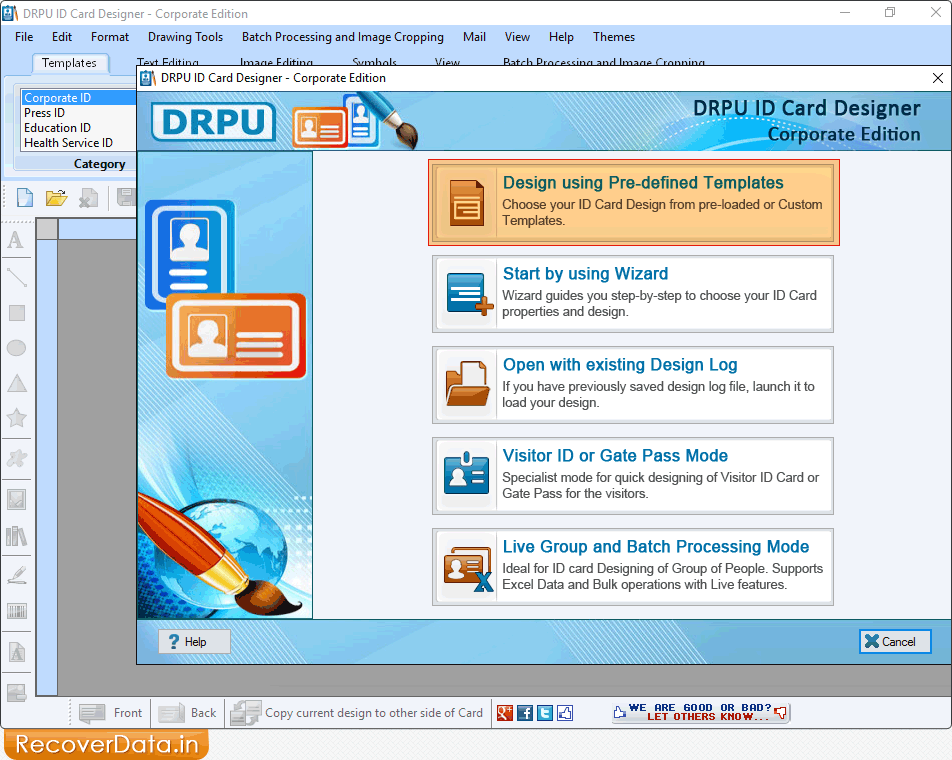952x760 pixels.
Task: Click the Cancel button
Action: pos(895,642)
